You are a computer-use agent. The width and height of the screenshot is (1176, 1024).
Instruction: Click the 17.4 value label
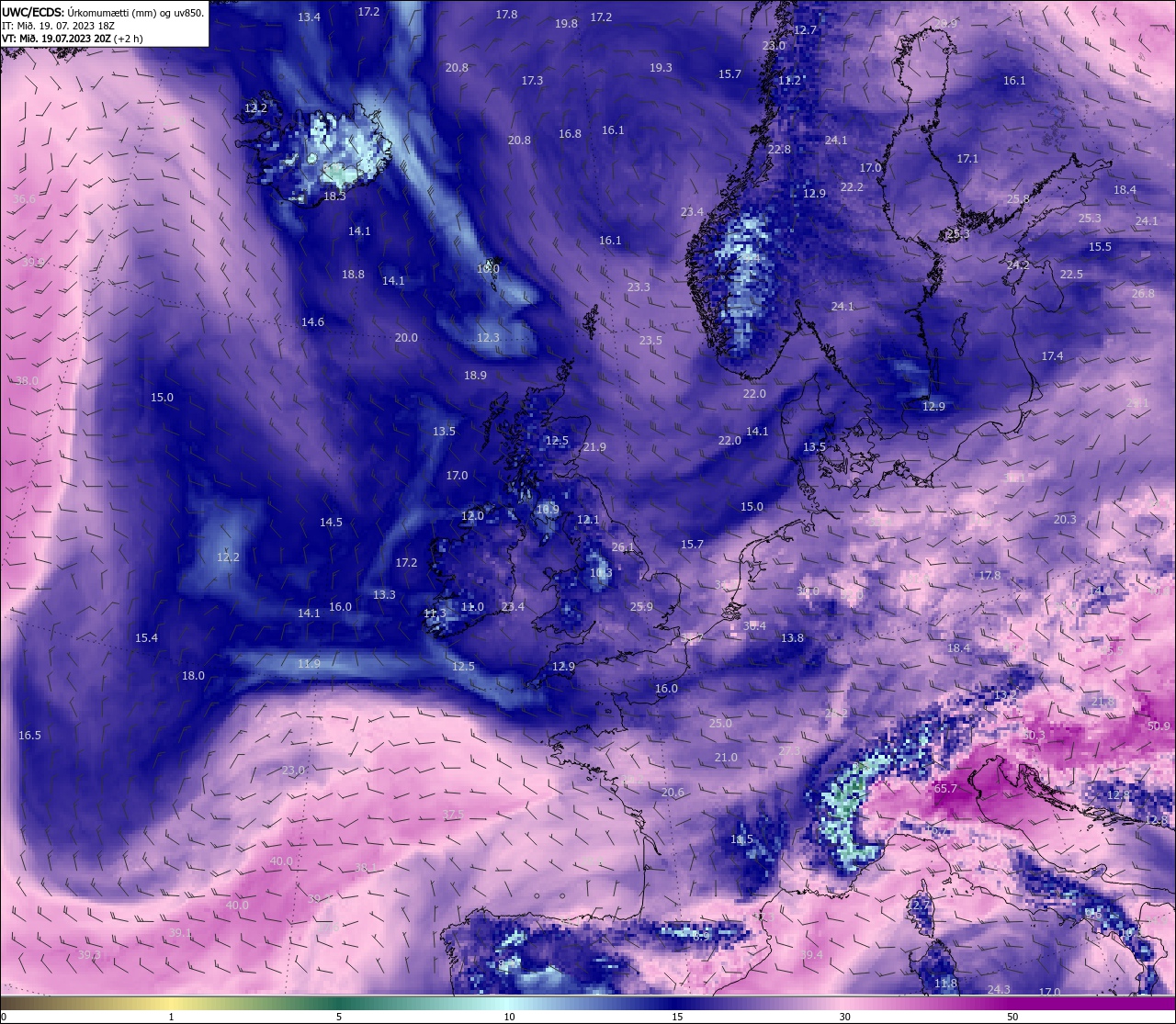[x=1052, y=356]
